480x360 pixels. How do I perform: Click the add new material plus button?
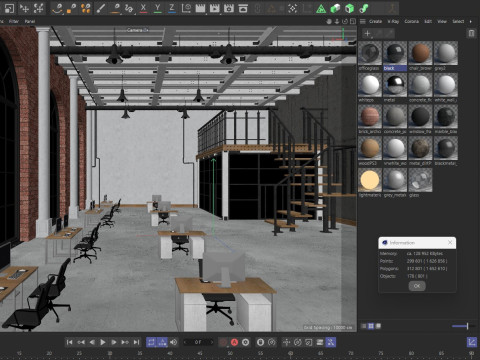point(367,33)
